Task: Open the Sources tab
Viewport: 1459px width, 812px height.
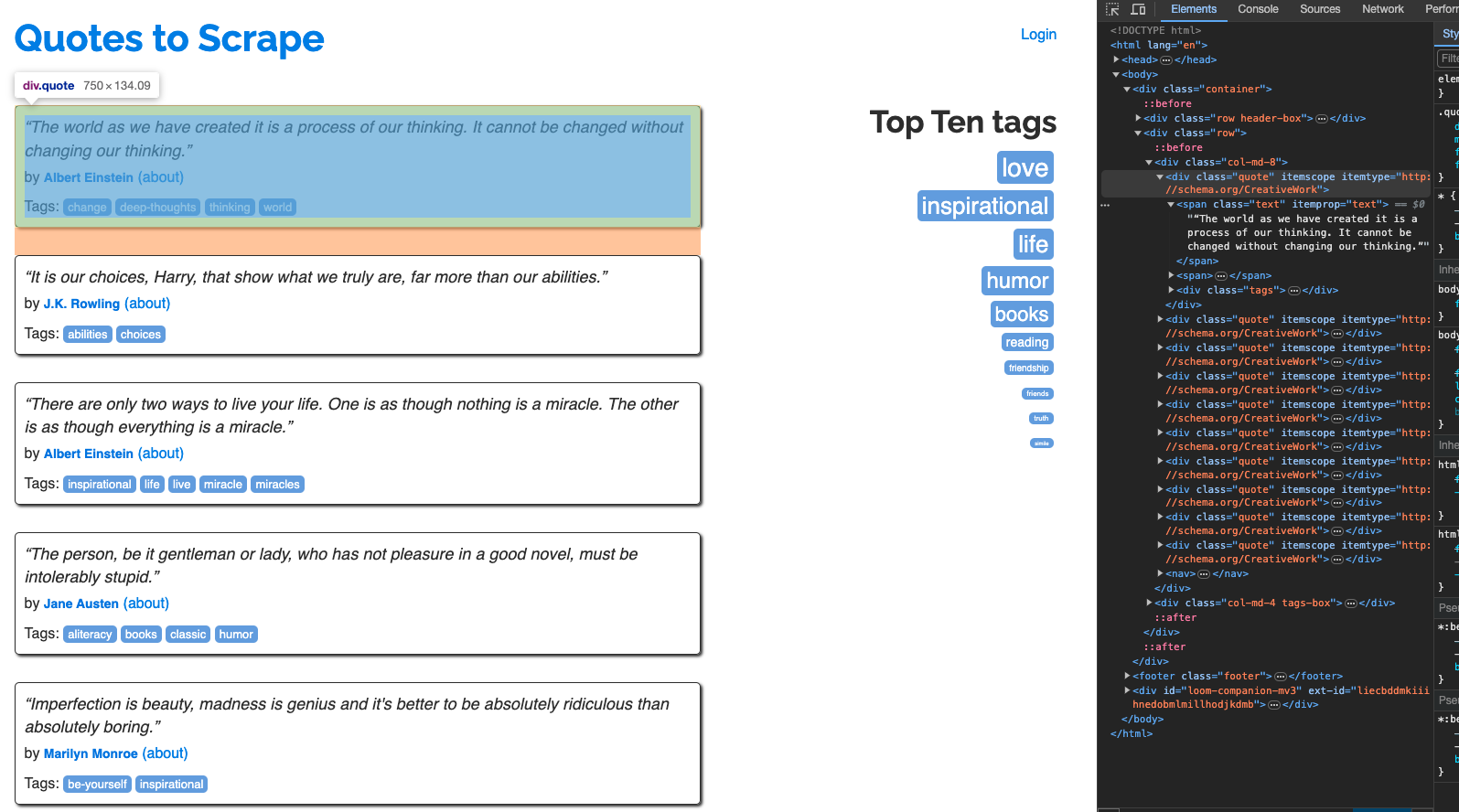Action: tap(1320, 9)
